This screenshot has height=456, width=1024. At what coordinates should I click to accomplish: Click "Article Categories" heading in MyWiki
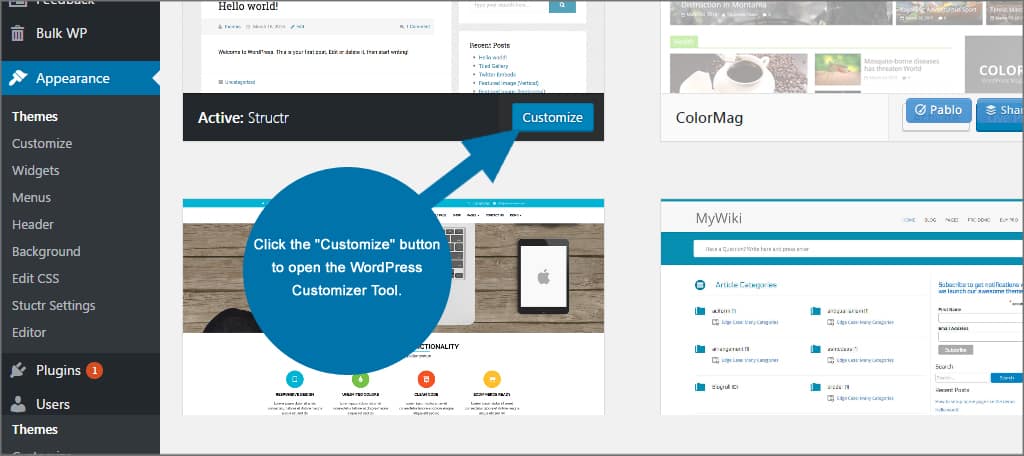(x=746, y=285)
